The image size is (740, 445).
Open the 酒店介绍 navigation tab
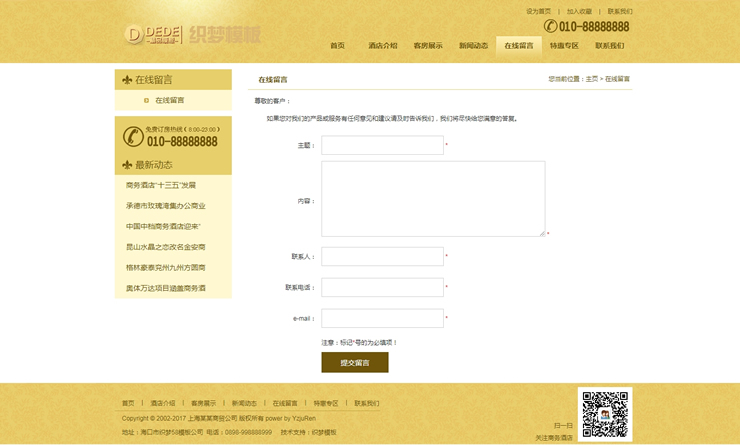pos(382,46)
